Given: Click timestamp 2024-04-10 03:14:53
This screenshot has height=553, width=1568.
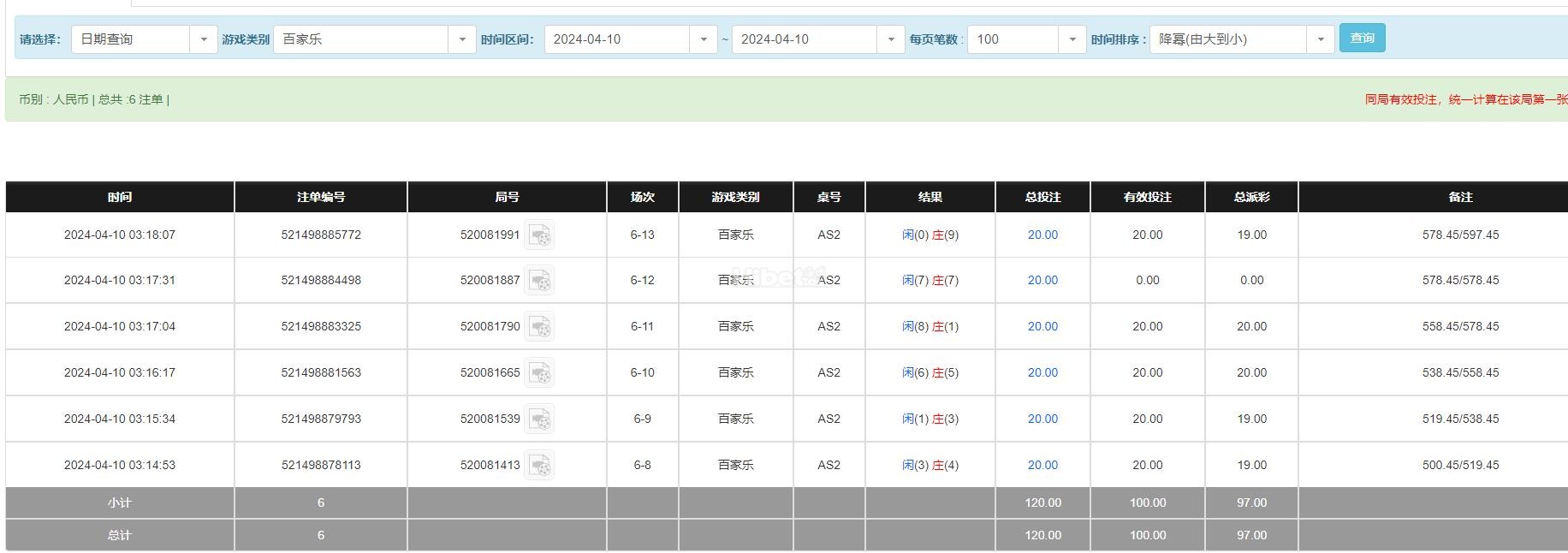Looking at the screenshot, I should [120, 465].
